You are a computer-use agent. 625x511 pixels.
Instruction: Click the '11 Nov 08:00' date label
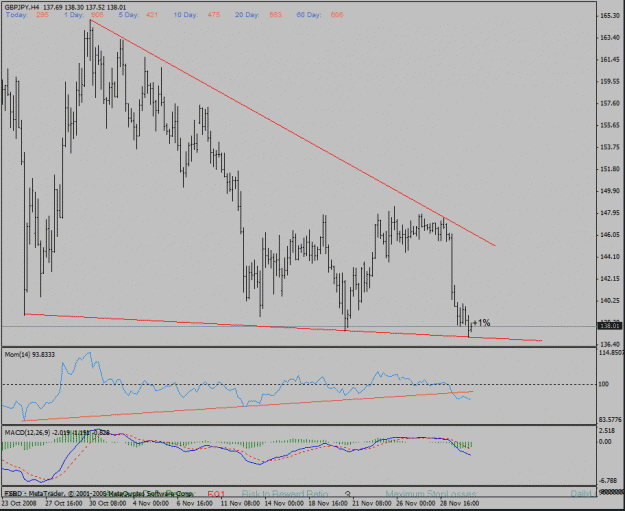(239, 503)
